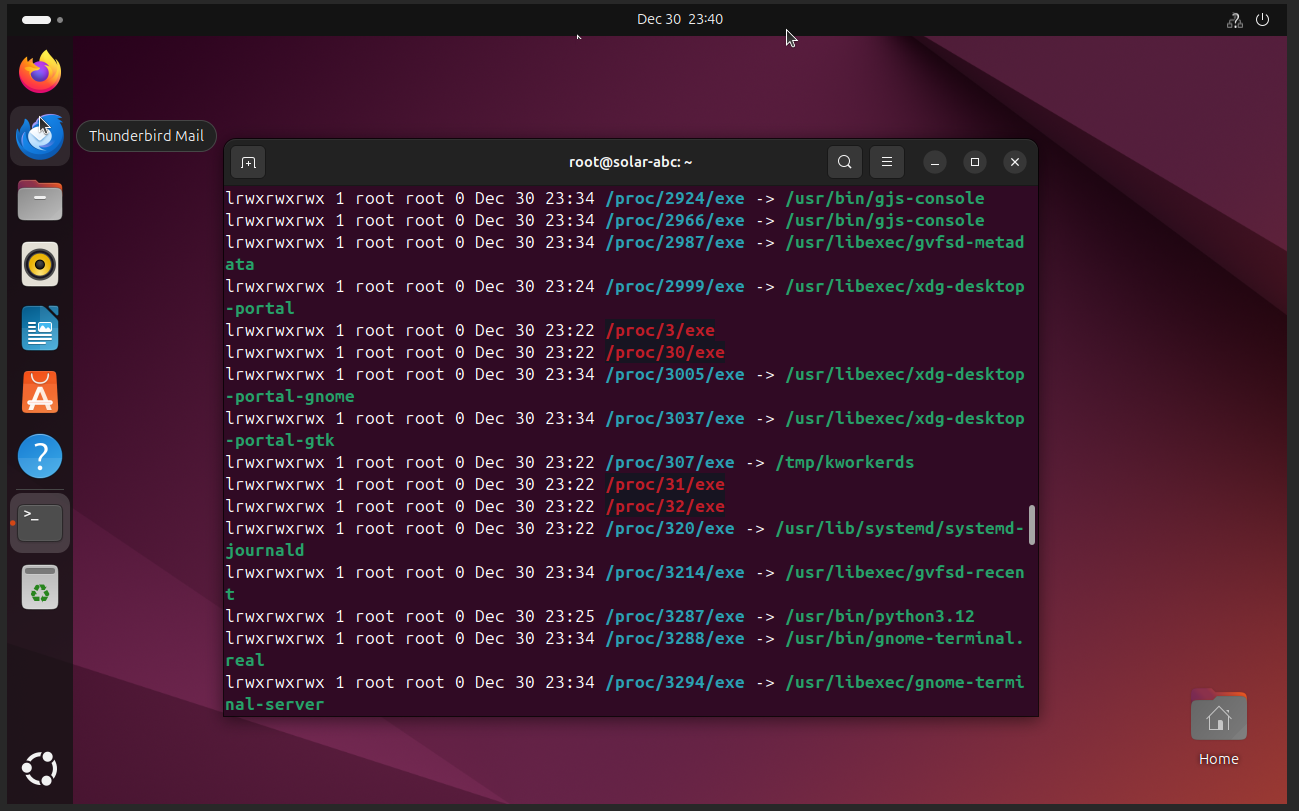Click the Activities workspace indicator

42,19
